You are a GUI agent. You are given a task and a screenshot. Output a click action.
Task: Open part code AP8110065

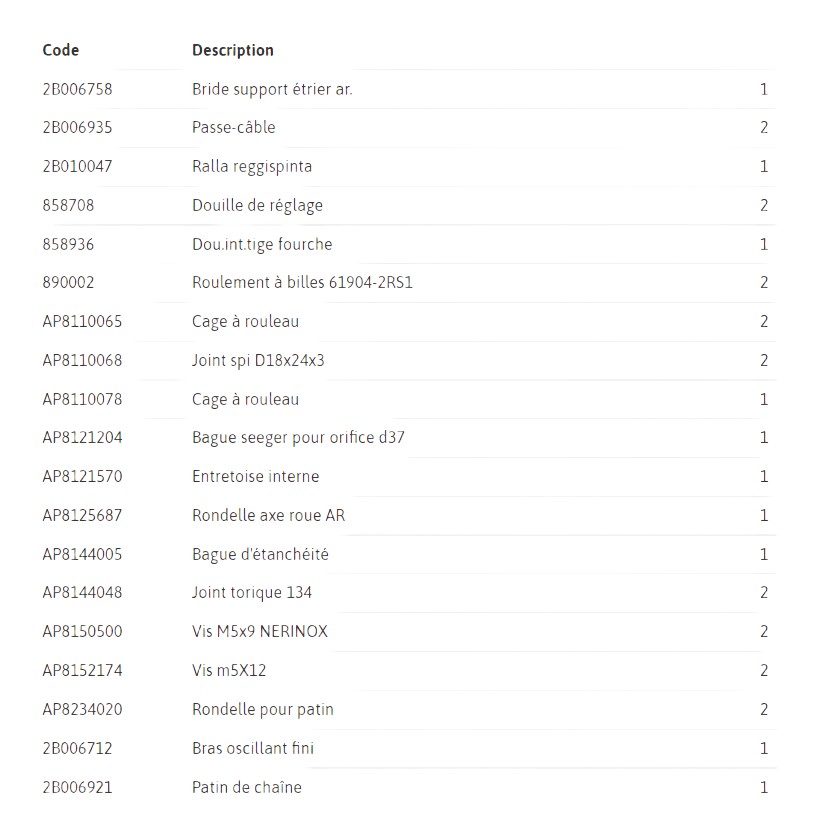[82, 321]
